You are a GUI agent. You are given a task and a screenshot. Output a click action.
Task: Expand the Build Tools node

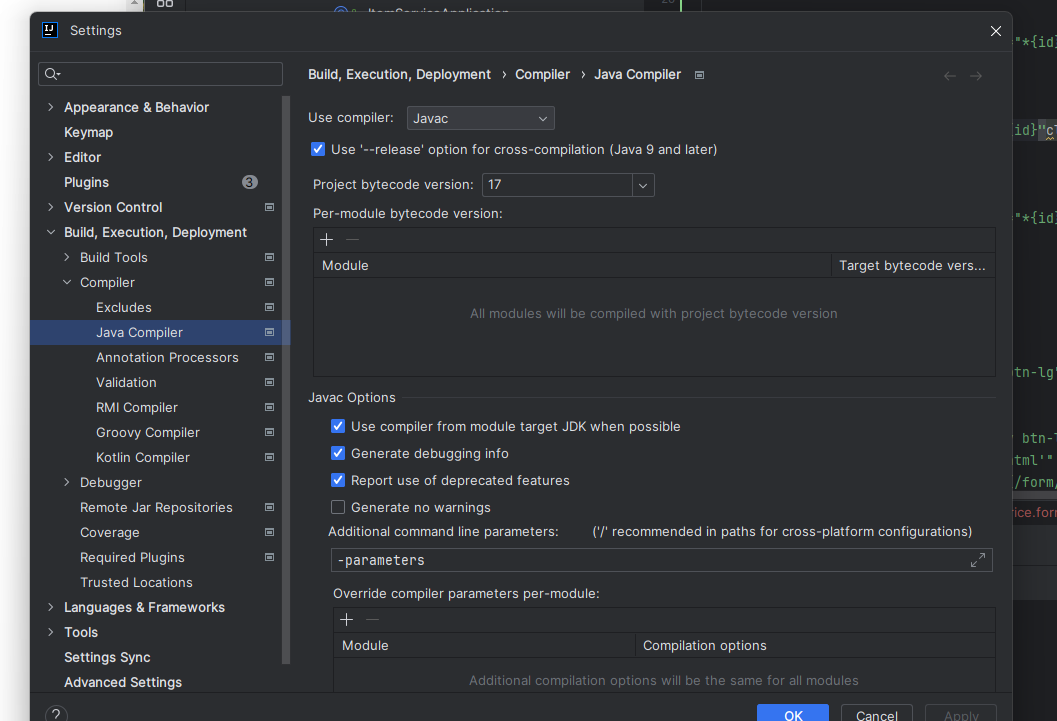click(x=67, y=257)
